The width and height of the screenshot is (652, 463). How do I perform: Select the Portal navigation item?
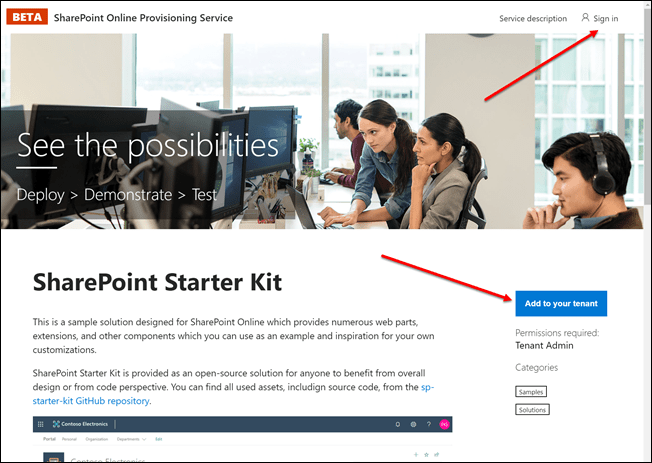(49, 439)
